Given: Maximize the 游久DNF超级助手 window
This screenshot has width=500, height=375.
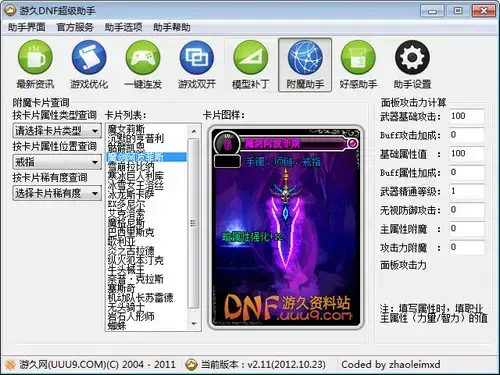Looking at the screenshot, I should [458, 11].
